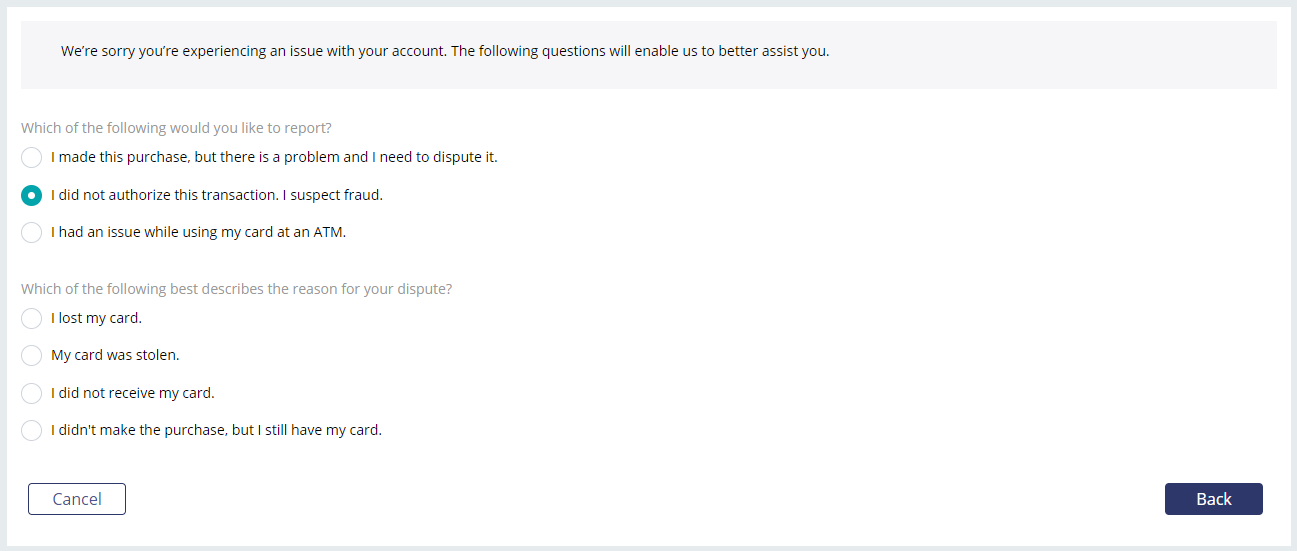Click the Cancel button
This screenshot has height=551, width=1297.
pyautogui.click(x=77, y=499)
